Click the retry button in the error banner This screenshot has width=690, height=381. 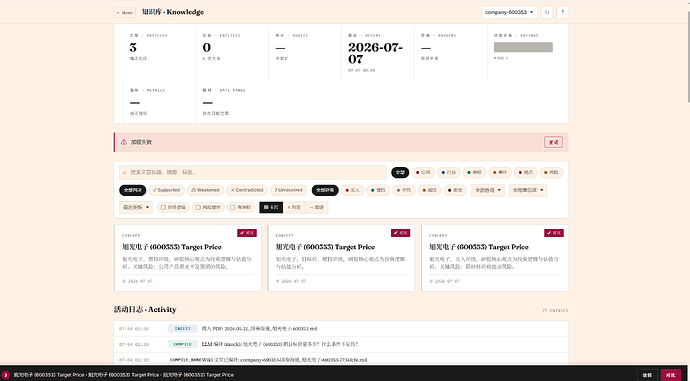click(x=553, y=142)
